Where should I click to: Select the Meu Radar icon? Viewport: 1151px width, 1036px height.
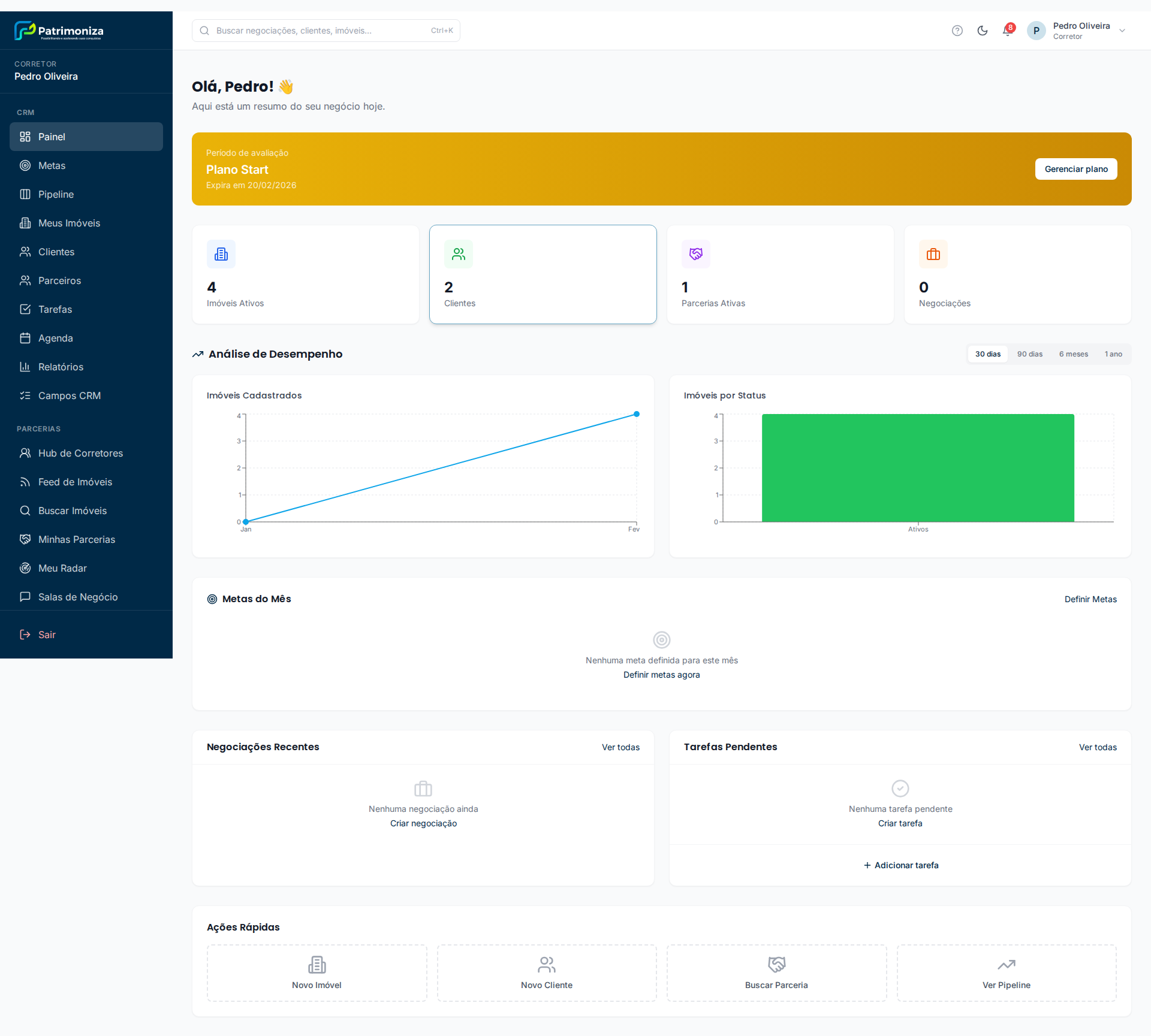click(25, 567)
